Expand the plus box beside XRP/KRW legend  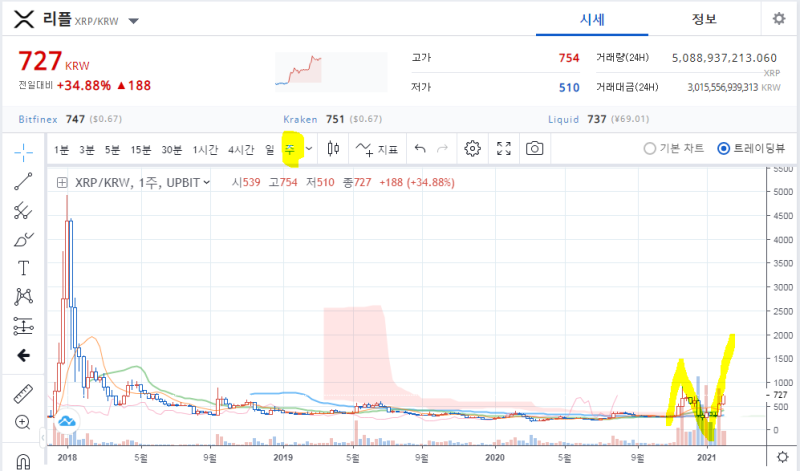62,182
